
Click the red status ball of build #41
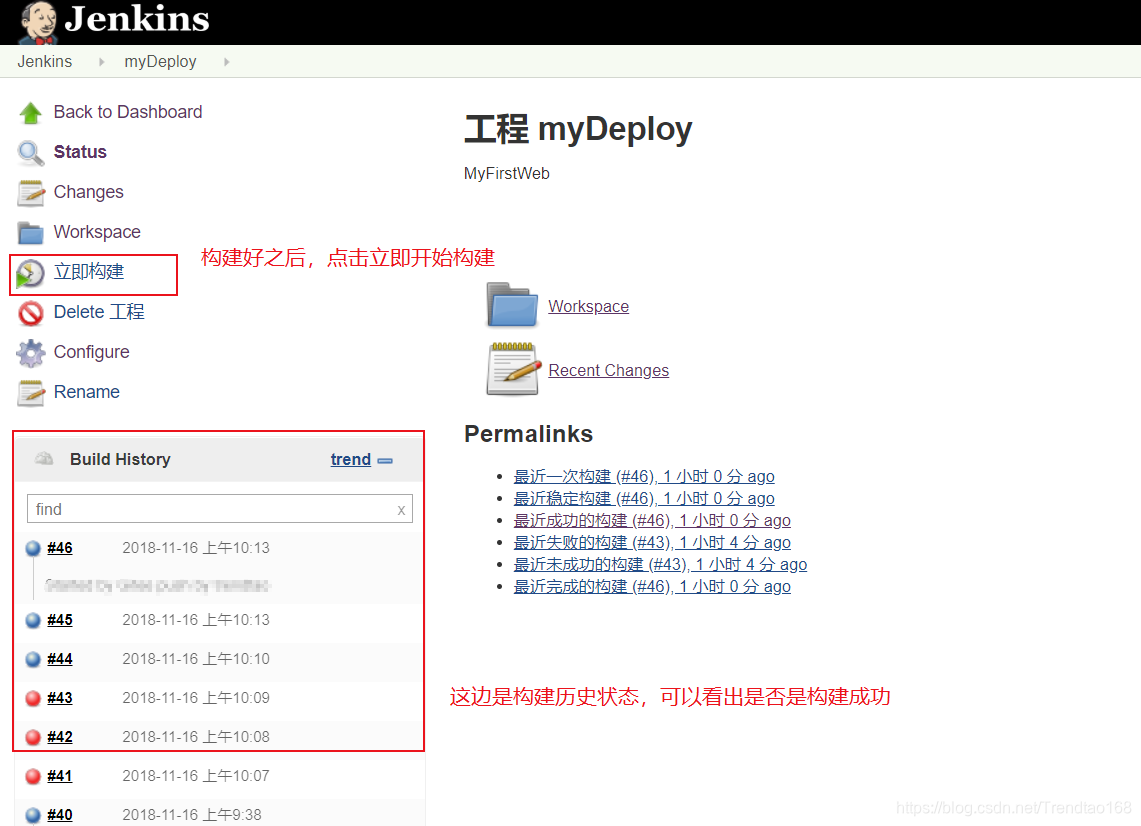pos(33,777)
